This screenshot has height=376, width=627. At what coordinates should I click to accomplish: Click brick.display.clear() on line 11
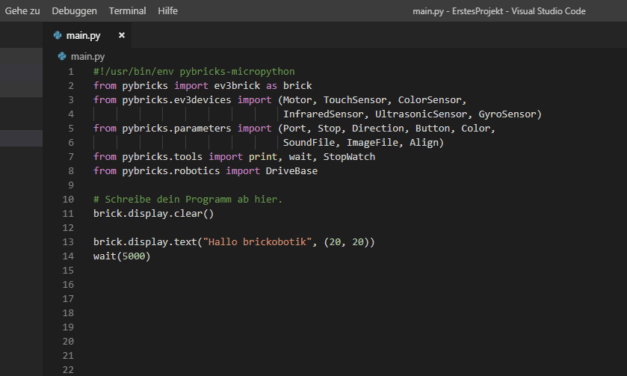pos(154,214)
